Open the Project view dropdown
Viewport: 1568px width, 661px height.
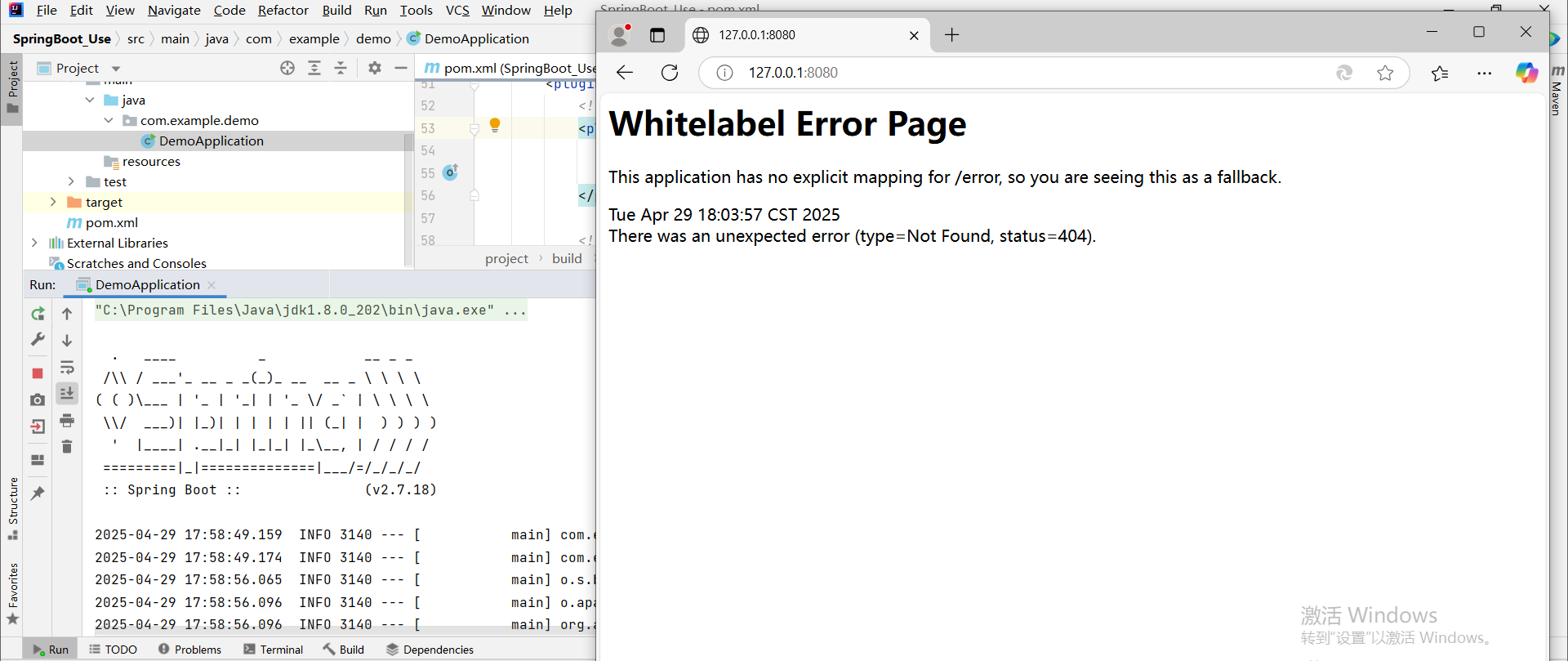116,69
